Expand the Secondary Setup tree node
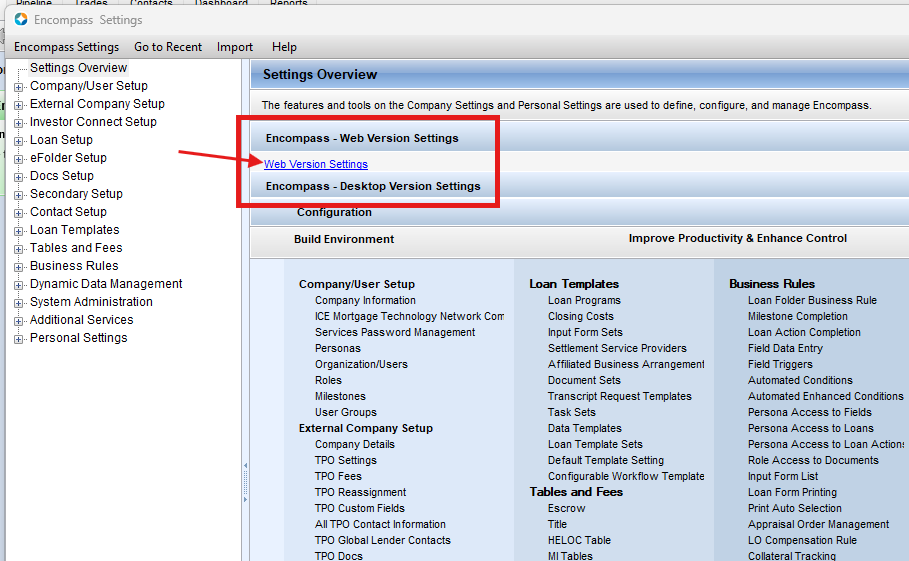 coord(19,195)
